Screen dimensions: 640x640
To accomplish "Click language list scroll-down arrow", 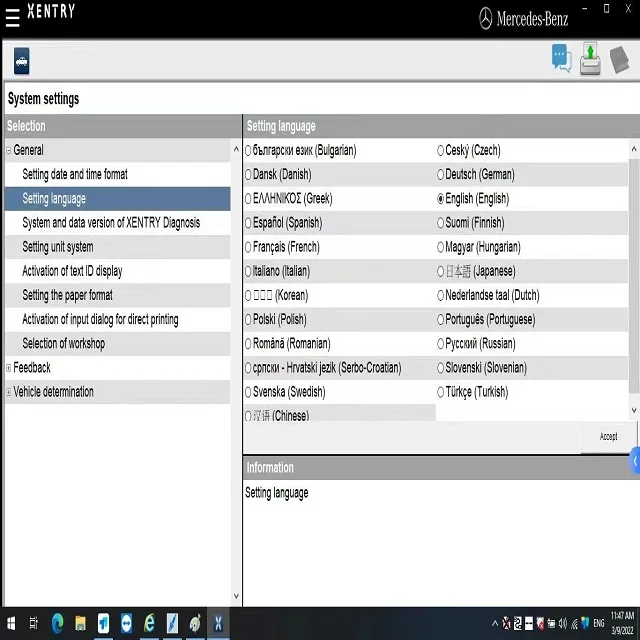I will click(634, 410).
